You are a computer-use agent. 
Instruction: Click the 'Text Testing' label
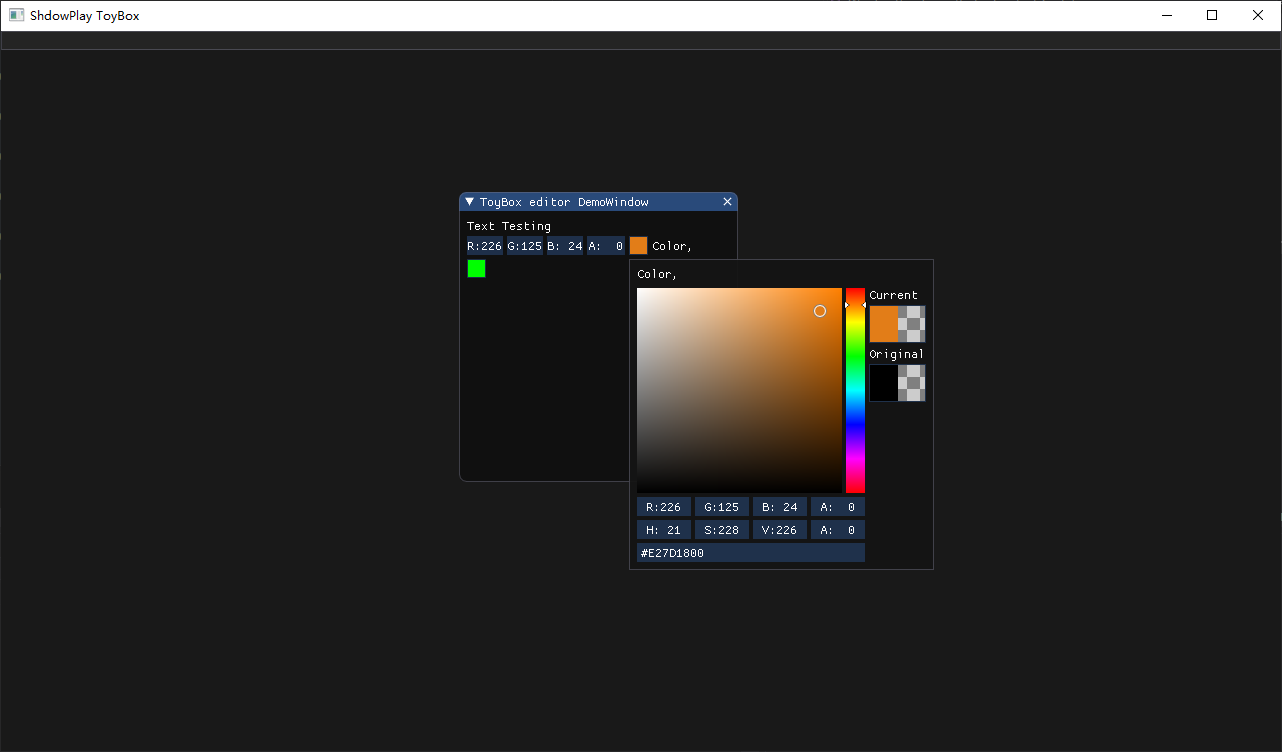pos(509,227)
